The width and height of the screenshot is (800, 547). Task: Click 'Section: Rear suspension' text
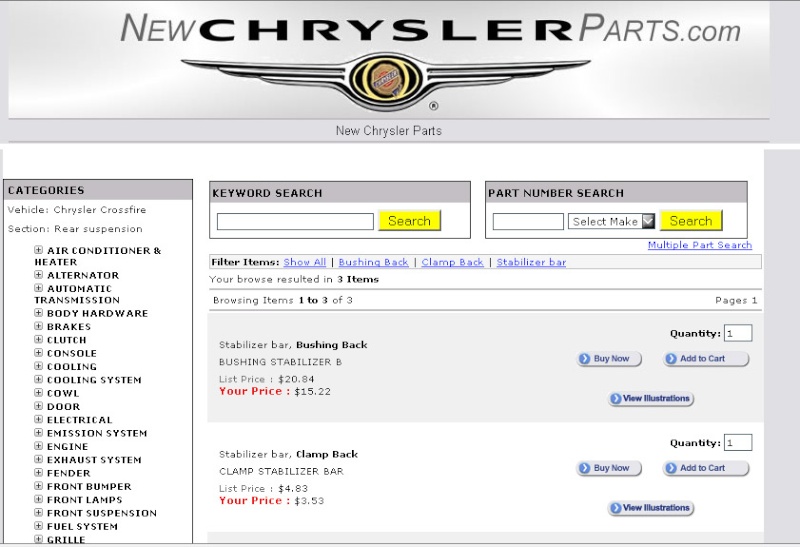pos(75,229)
